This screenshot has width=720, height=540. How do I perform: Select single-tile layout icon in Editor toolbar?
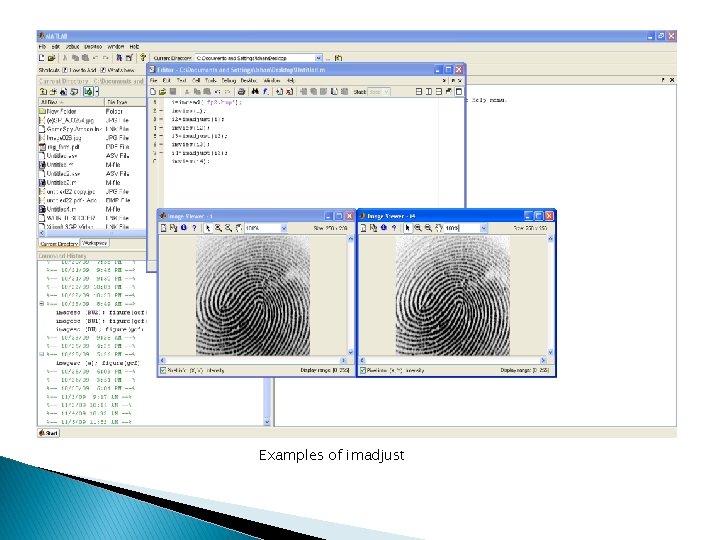(458, 92)
